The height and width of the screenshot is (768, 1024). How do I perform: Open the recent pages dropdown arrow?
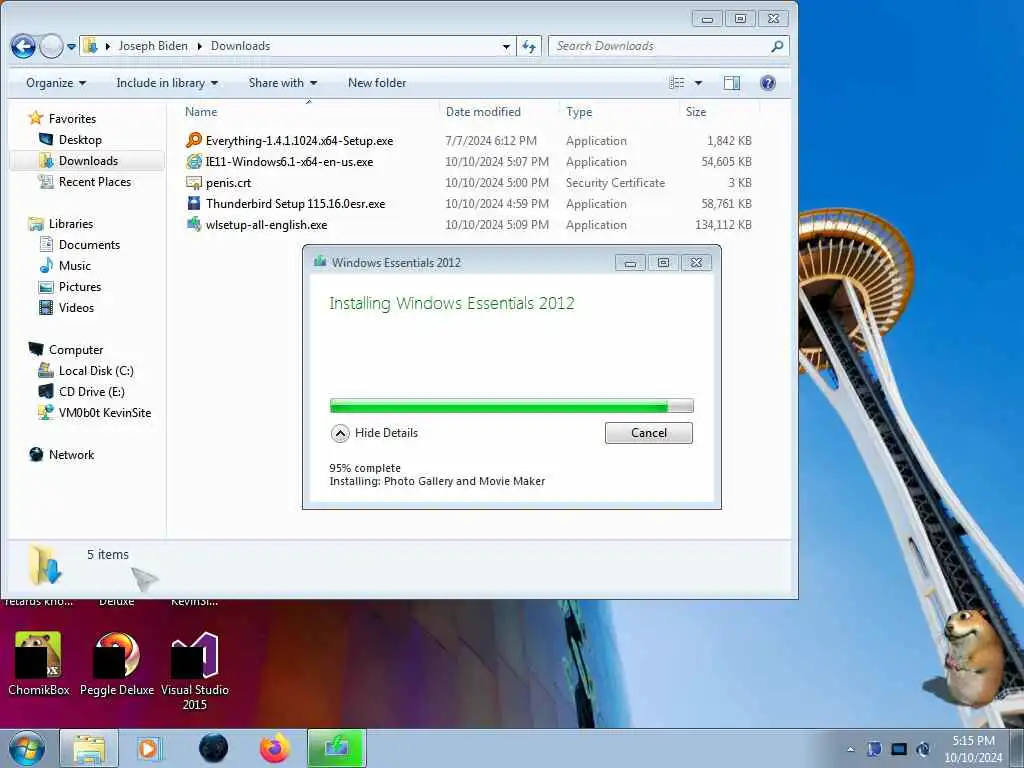[71, 46]
